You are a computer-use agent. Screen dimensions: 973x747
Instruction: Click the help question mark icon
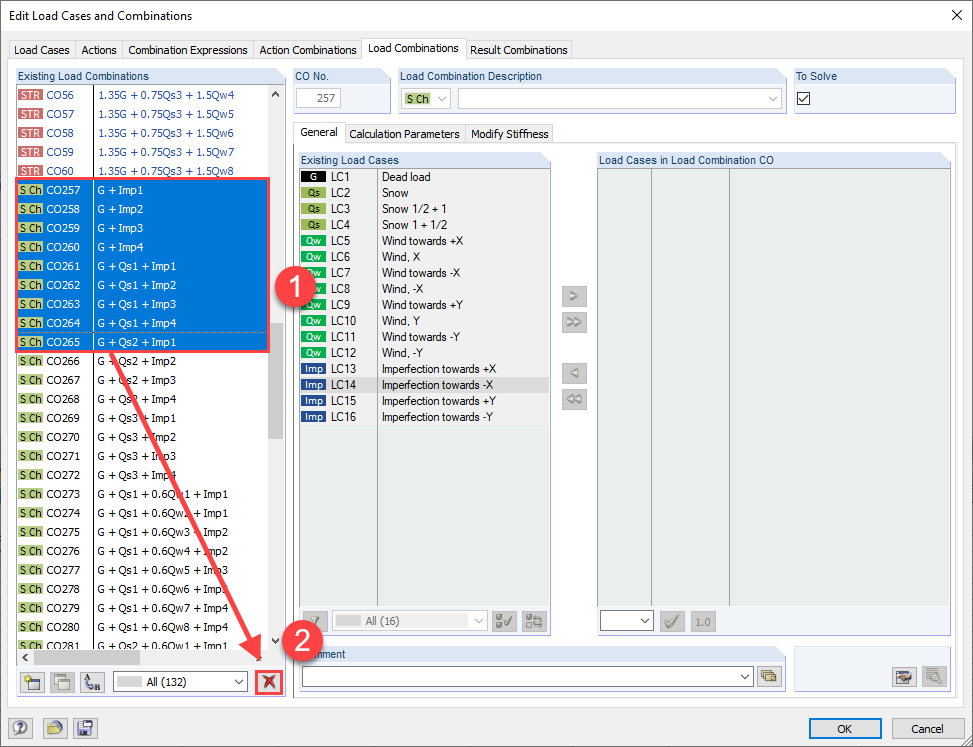[20, 728]
